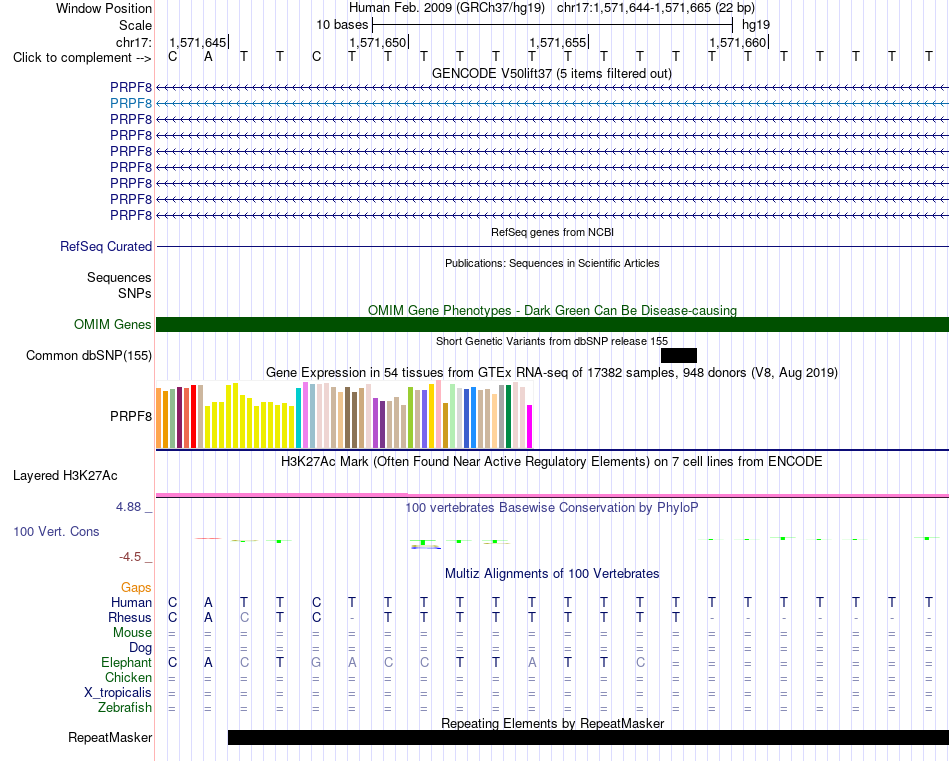This screenshot has height=761, width=950.
Task: Click the Dog species label
Action: 140,648
